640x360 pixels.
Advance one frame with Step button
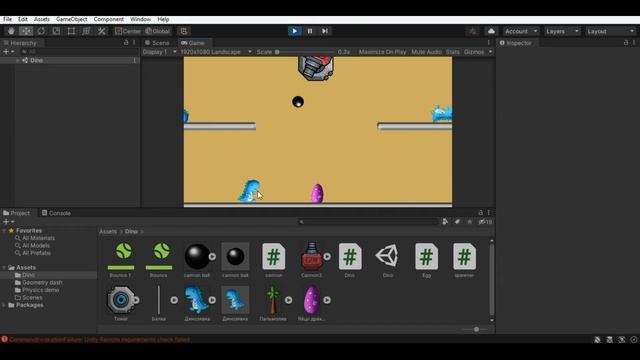(325, 31)
